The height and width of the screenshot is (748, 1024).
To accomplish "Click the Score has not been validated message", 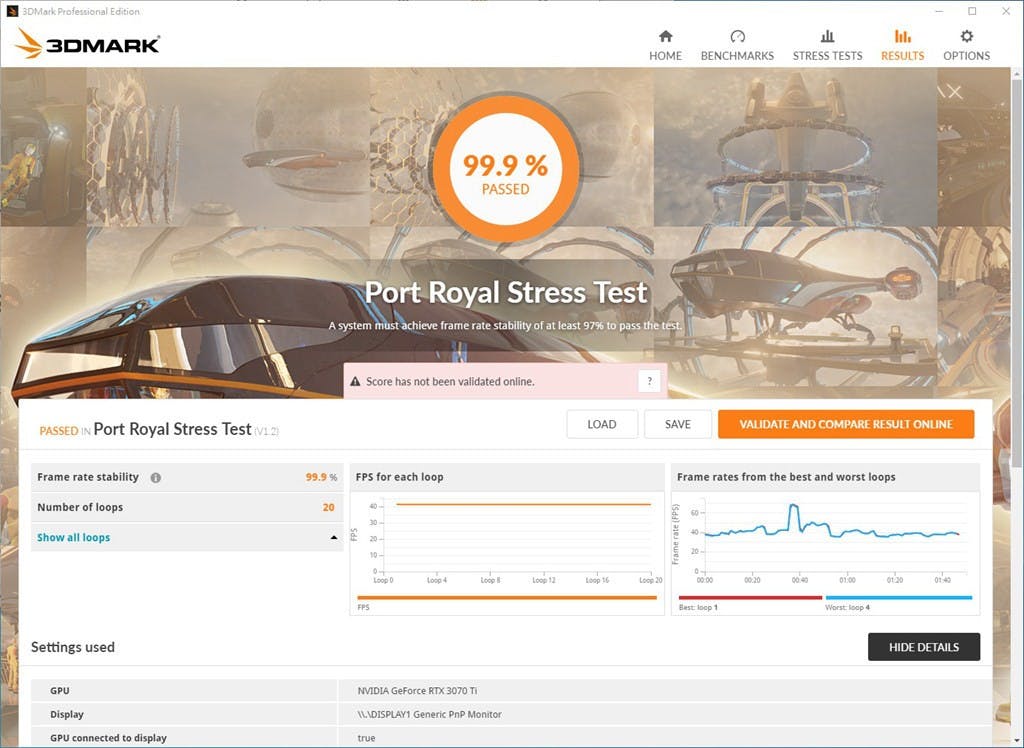I will (450, 382).
